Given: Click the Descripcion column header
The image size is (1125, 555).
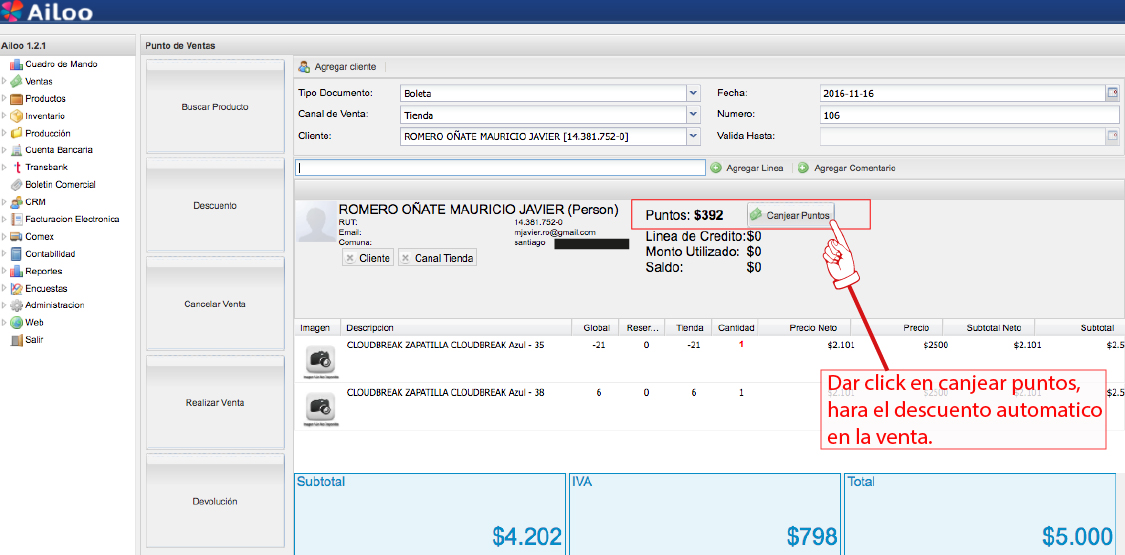Looking at the screenshot, I should tap(456, 328).
